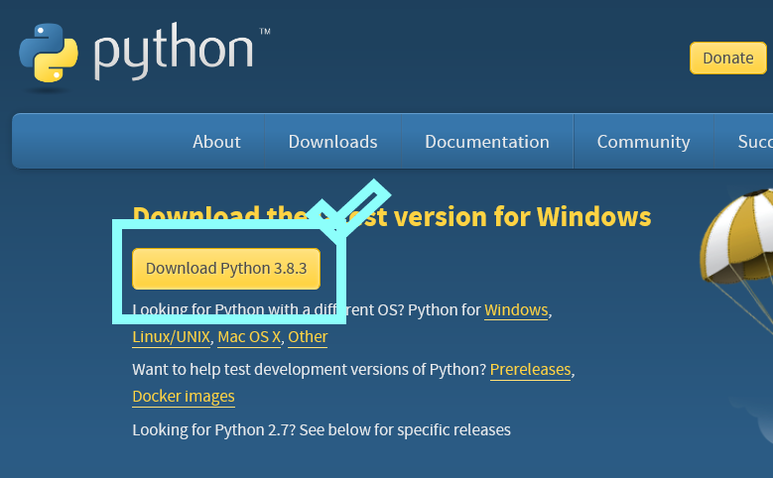Image resolution: width=773 pixels, height=478 pixels.
Task: Follow the Windows download link
Action: [x=516, y=310]
